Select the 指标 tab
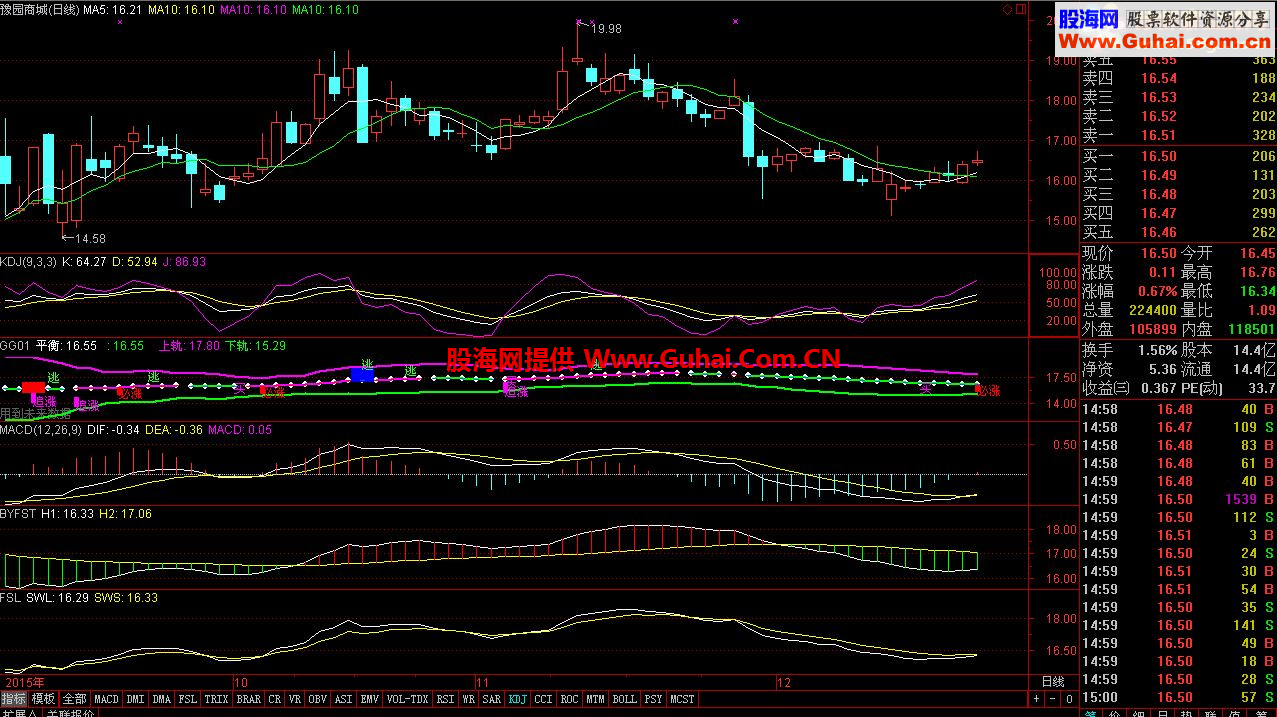Image resolution: width=1277 pixels, height=717 pixels. [x=14, y=699]
